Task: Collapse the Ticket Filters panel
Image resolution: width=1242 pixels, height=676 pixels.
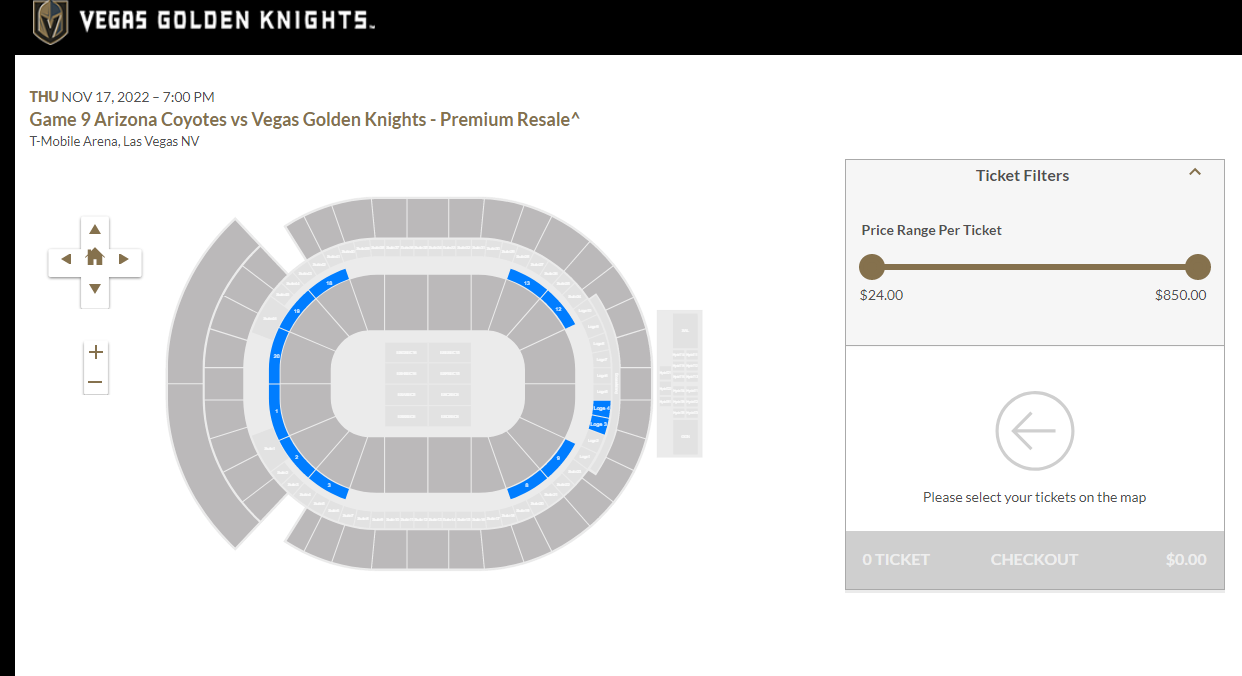Action: (1194, 172)
